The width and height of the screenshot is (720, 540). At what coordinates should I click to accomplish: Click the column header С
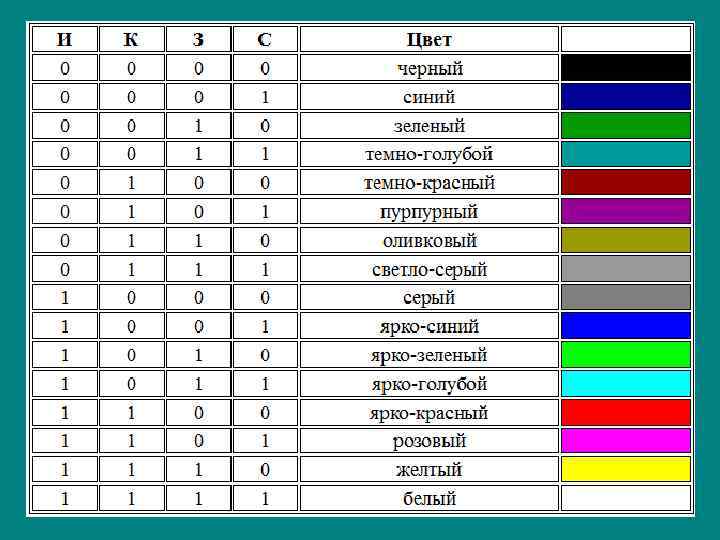tap(265, 39)
